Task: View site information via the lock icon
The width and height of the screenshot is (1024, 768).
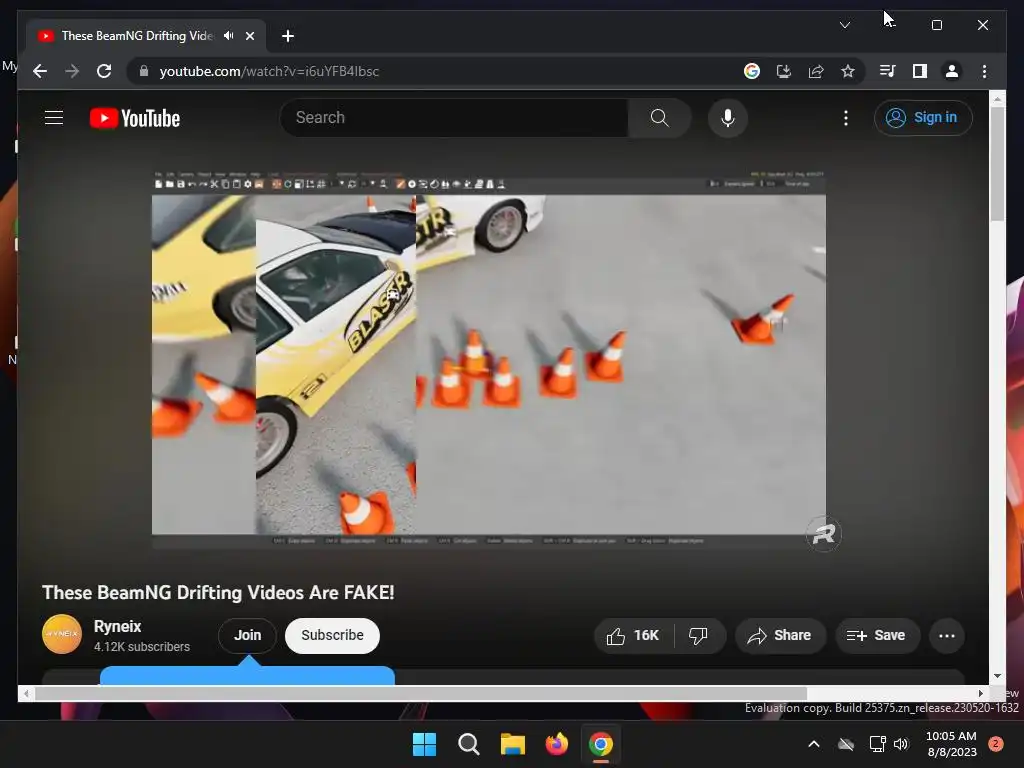Action: [144, 71]
